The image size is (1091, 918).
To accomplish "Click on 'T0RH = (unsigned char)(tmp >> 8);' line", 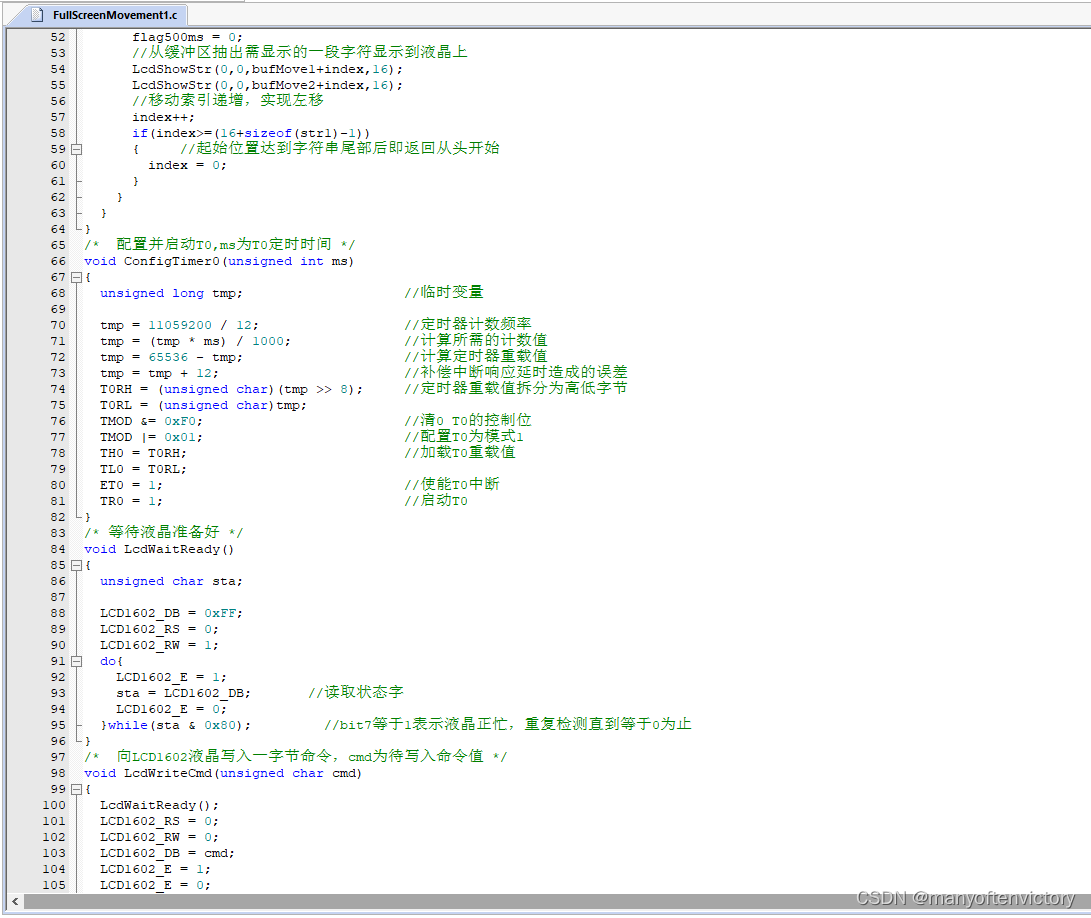I will point(231,389).
